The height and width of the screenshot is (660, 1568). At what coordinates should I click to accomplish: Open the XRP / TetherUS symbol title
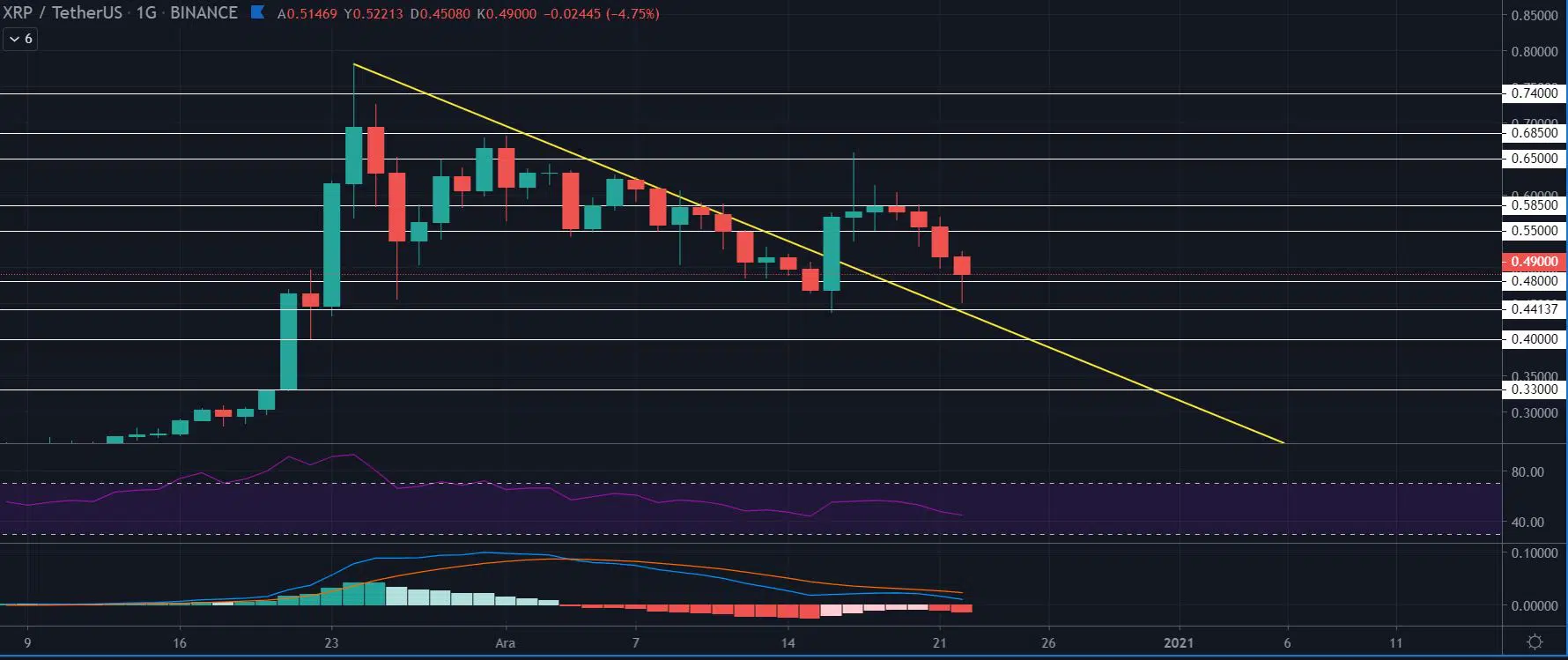(63, 13)
